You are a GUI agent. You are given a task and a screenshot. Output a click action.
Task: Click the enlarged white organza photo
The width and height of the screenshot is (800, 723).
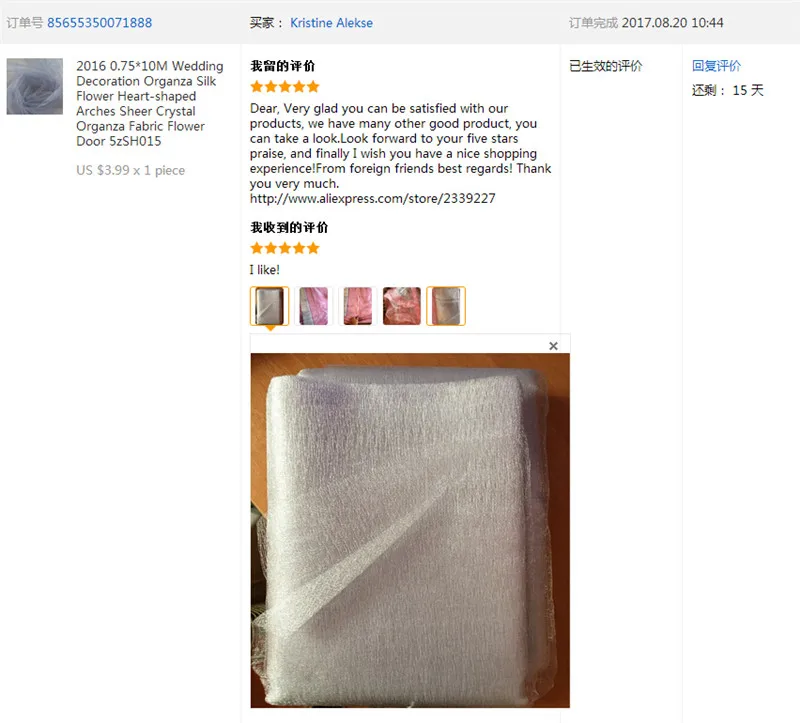click(x=410, y=531)
